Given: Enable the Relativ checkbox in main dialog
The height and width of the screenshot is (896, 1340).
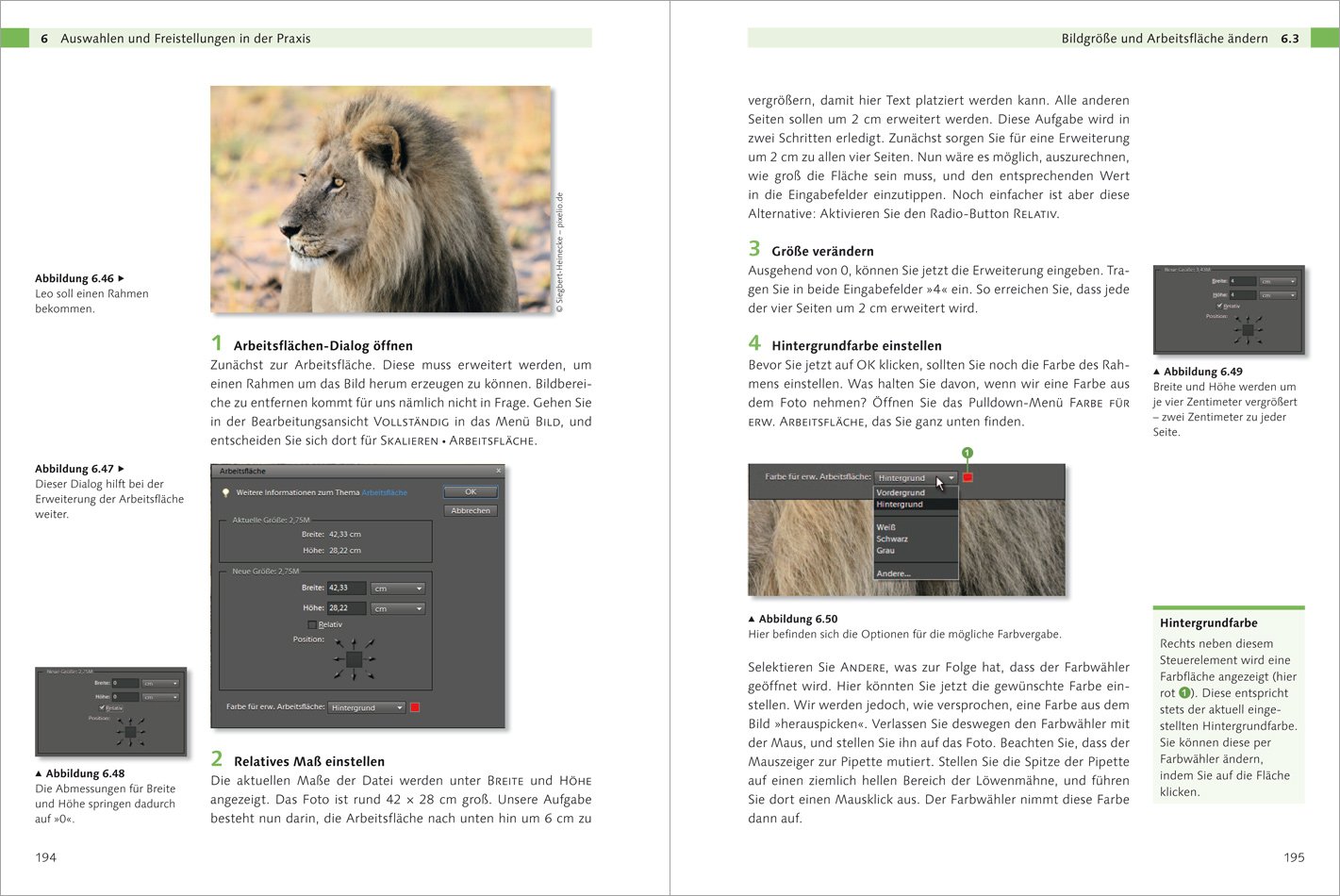Looking at the screenshot, I should click(312, 624).
